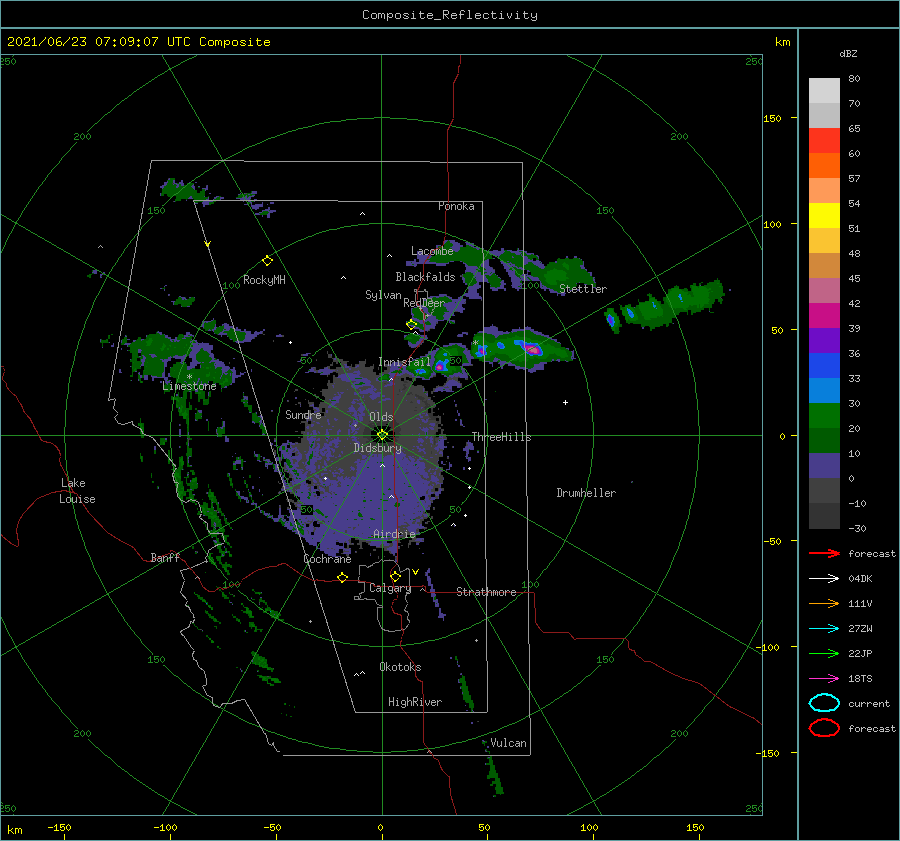900x841 pixels.
Task: Click the blue 33-36 dBZ swatch
Action: pos(824,366)
